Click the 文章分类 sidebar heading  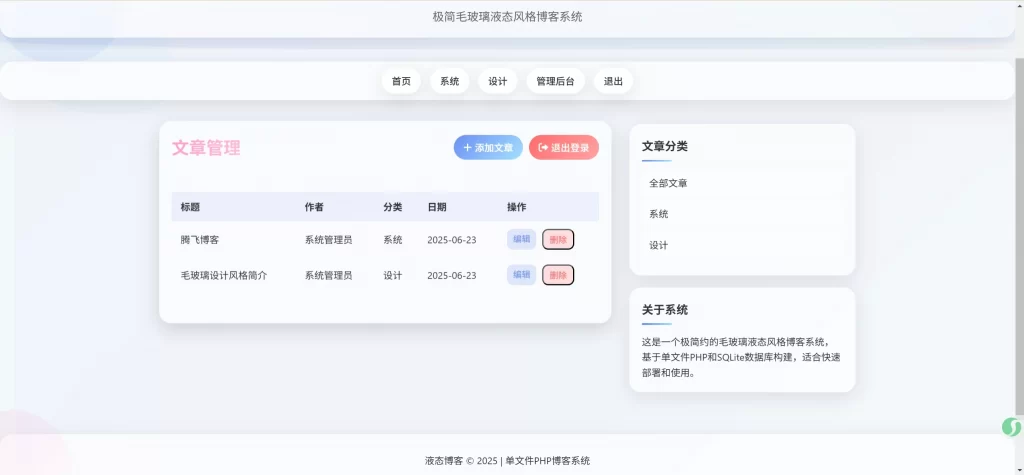665,146
